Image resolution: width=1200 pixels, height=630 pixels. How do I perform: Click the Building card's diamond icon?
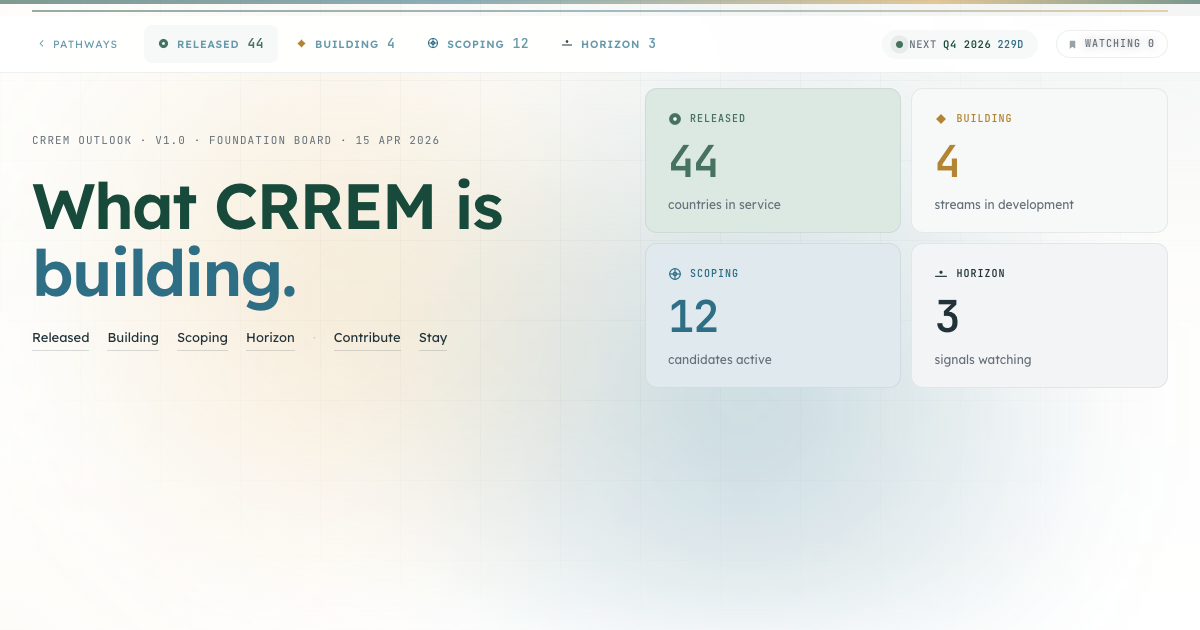point(941,119)
